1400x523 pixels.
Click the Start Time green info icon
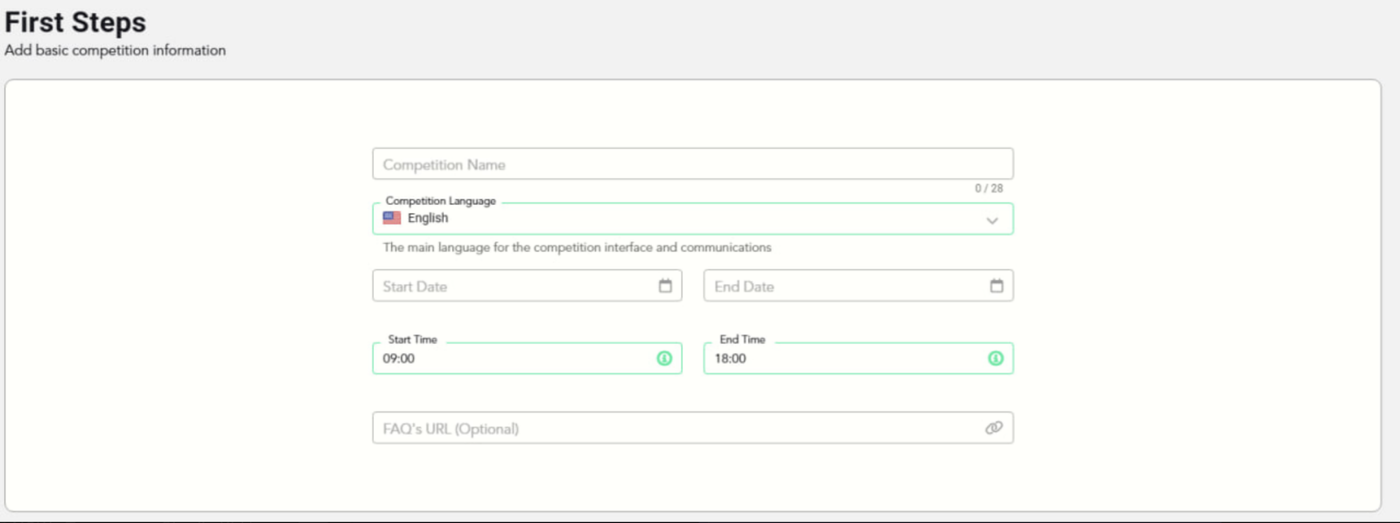coord(664,358)
